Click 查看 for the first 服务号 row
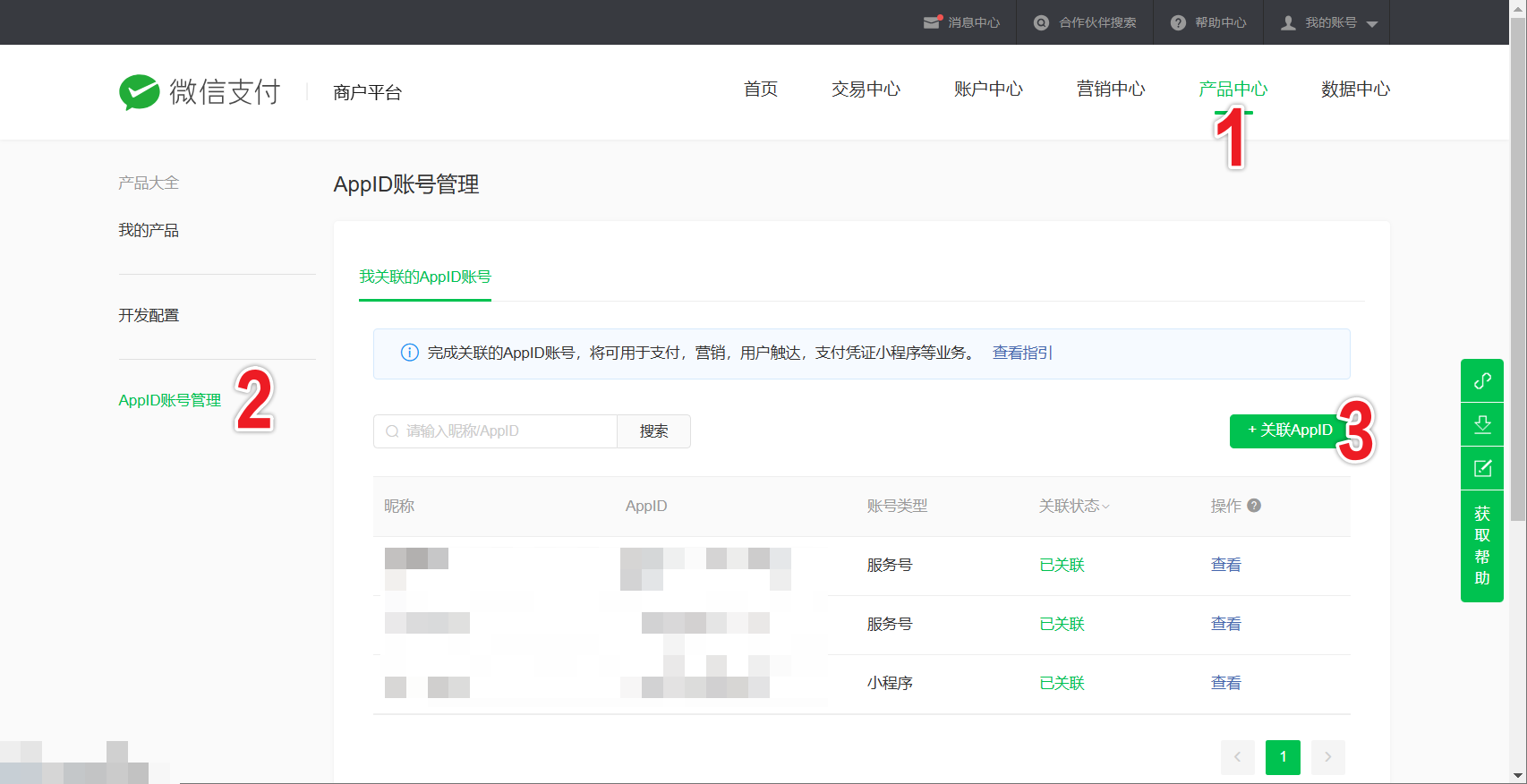The height and width of the screenshot is (784, 1527). point(1226,565)
